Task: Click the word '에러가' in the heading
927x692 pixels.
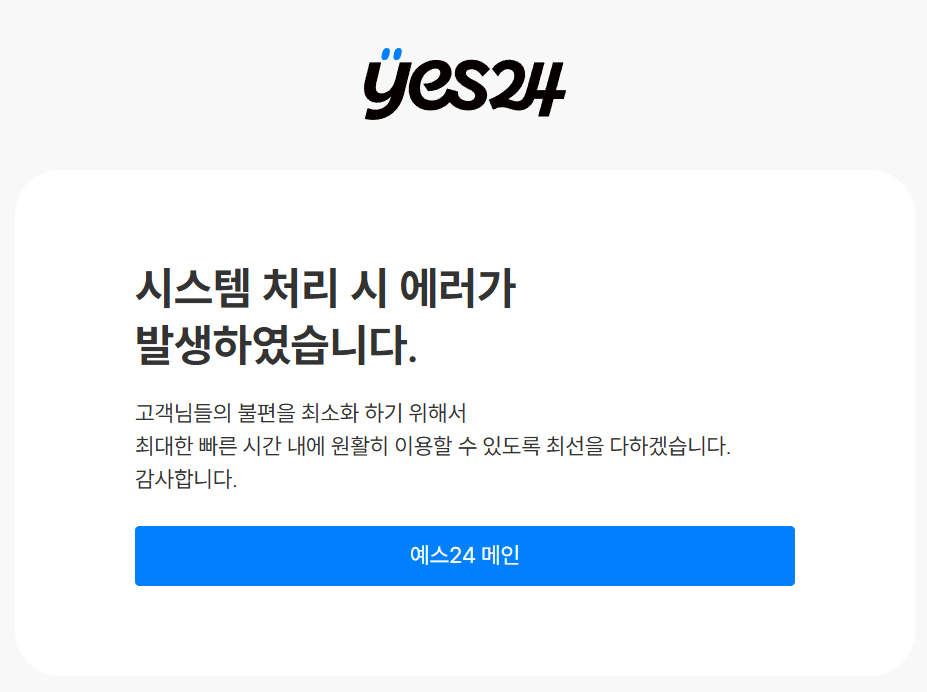Action: tap(458, 288)
